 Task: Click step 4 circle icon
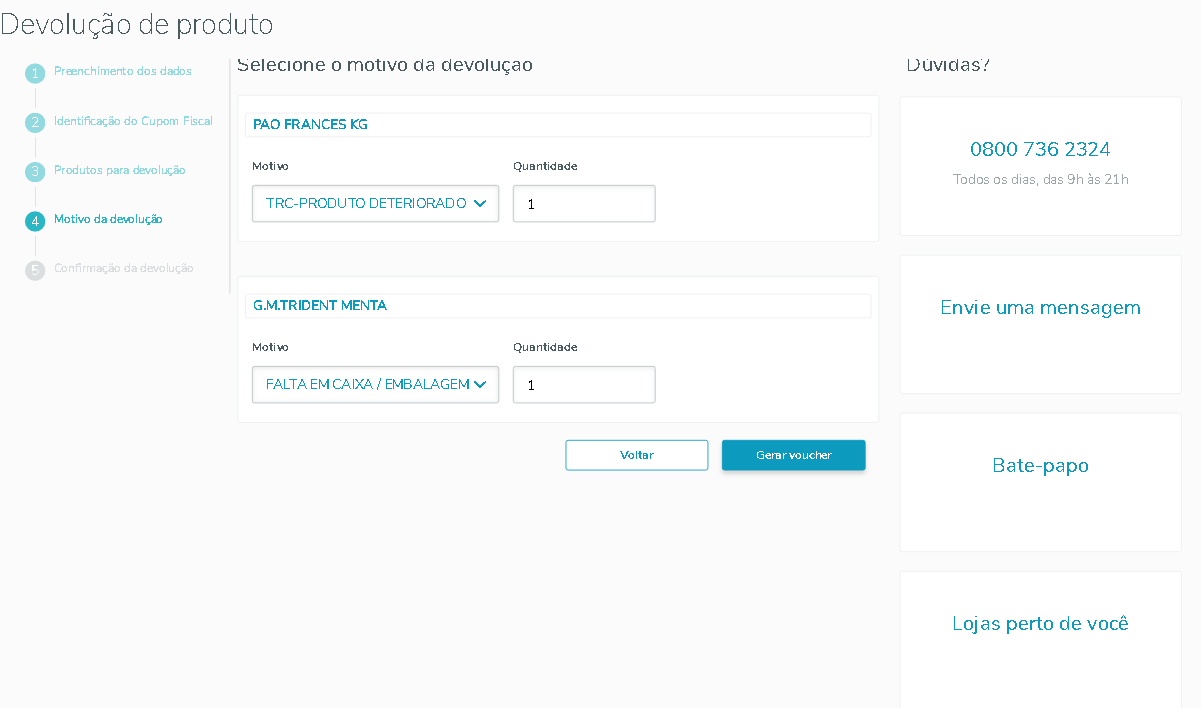pyautogui.click(x=35, y=220)
